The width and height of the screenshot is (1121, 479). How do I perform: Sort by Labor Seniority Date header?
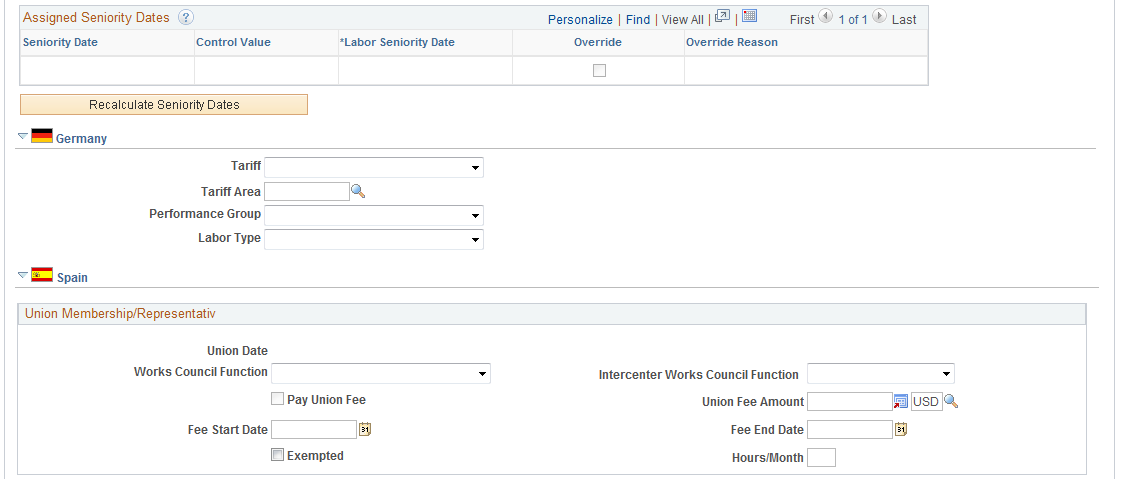click(397, 42)
